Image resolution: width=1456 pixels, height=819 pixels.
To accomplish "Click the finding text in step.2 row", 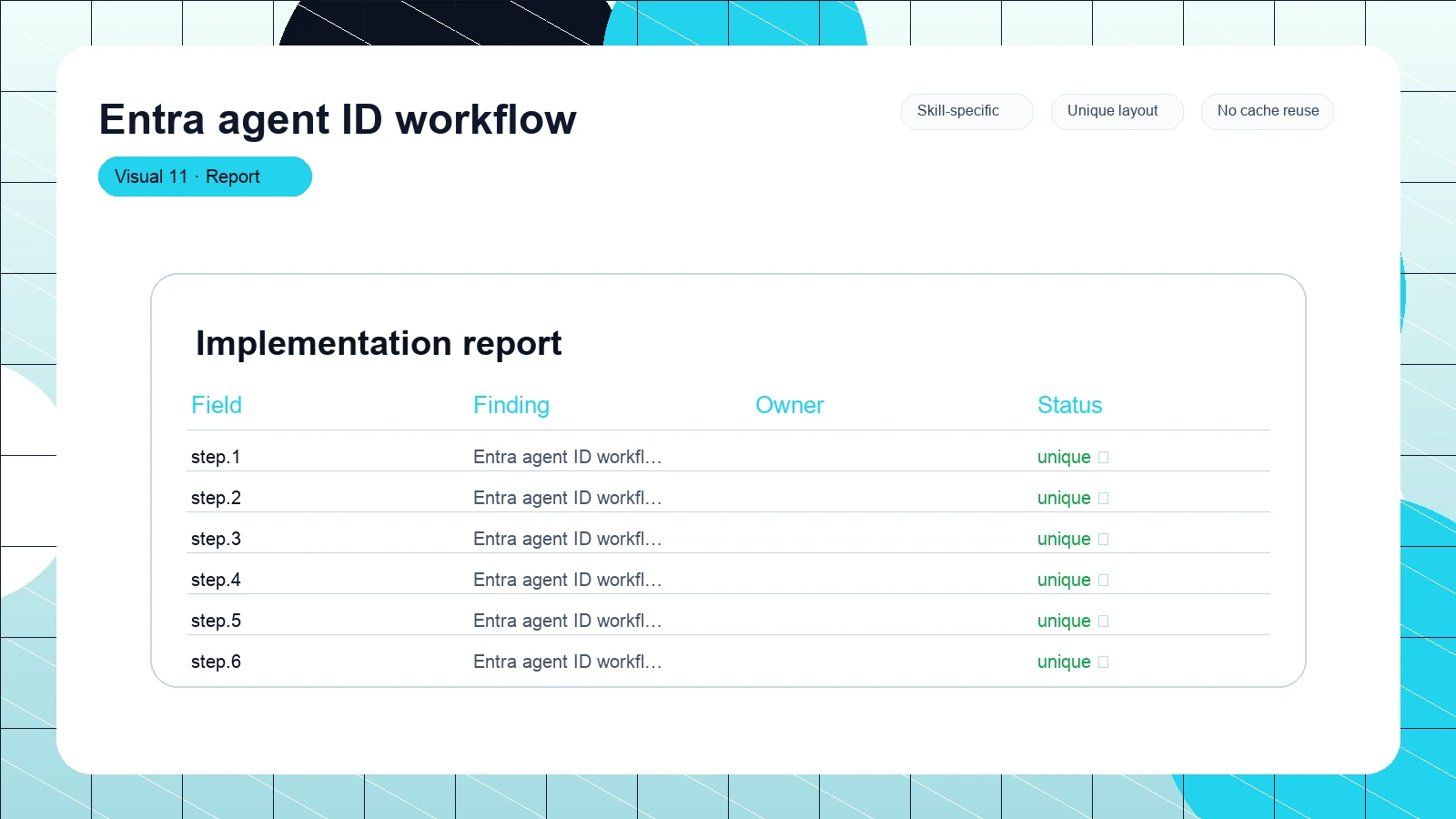I will (x=568, y=498).
